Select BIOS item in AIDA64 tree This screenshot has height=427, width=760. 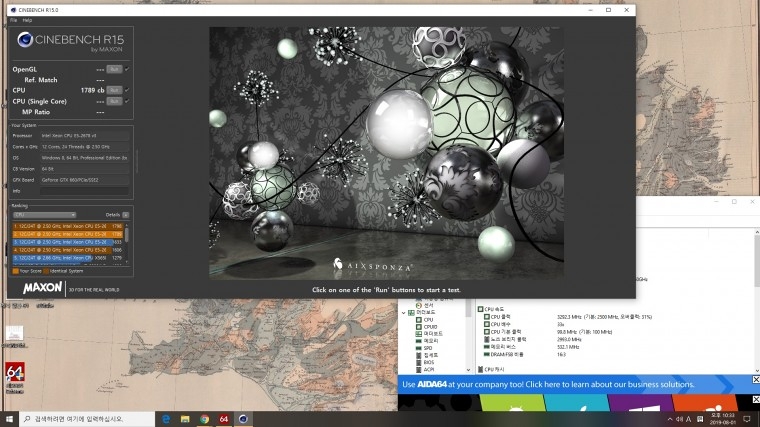[429, 362]
